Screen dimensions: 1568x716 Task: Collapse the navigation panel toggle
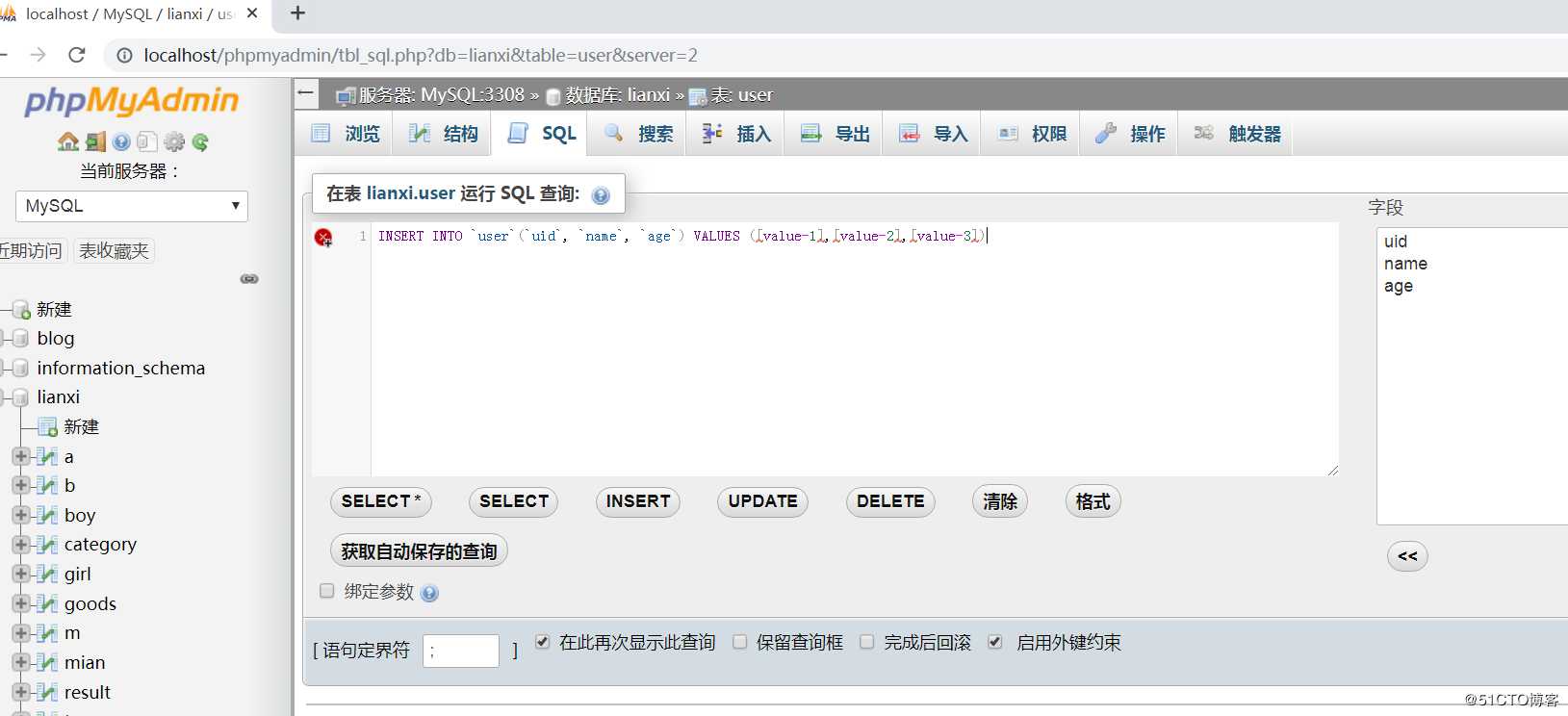[306, 93]
